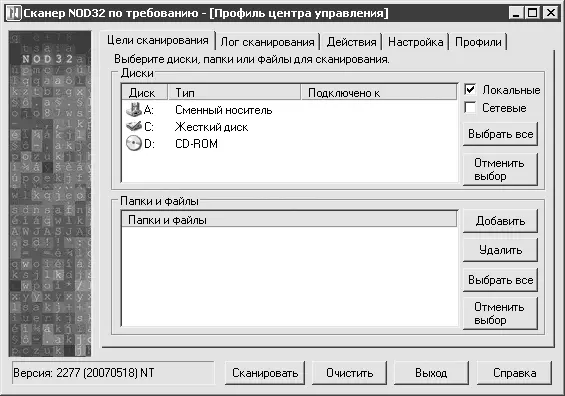Click the Выход button
This screenshot has height=396, width=565.
pyautogui.click(x=431, y=373)
